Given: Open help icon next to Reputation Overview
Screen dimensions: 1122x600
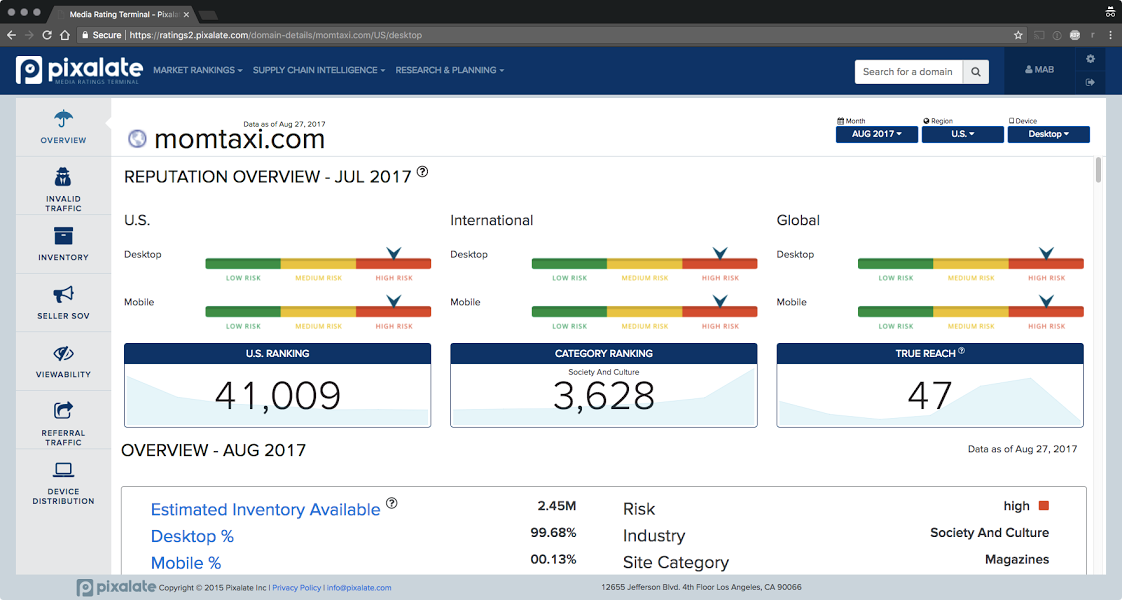Looking at the screenshot, I should 422,172.
